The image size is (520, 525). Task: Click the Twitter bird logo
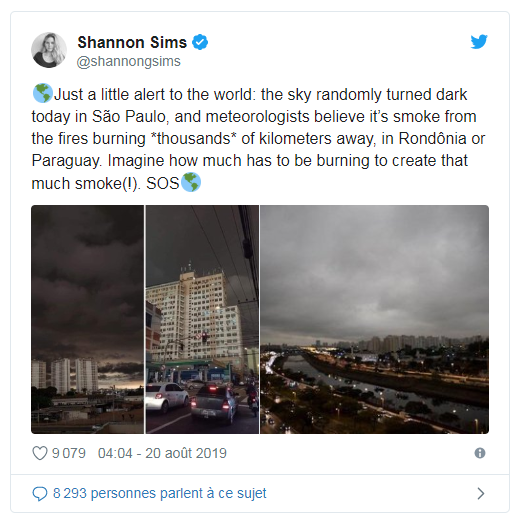click(x=478, y=42)
